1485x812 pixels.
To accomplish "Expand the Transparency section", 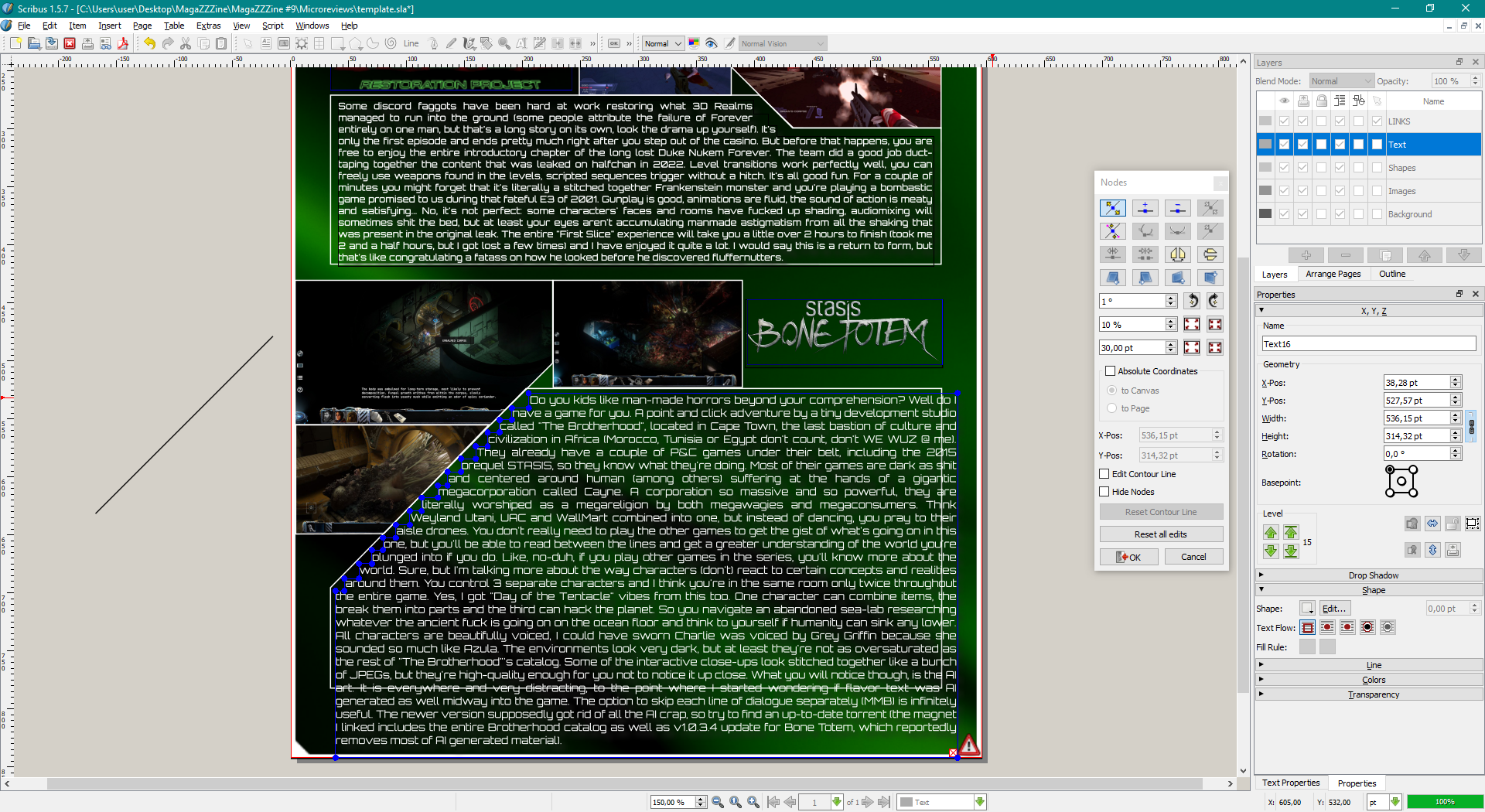I will 1369,694.
